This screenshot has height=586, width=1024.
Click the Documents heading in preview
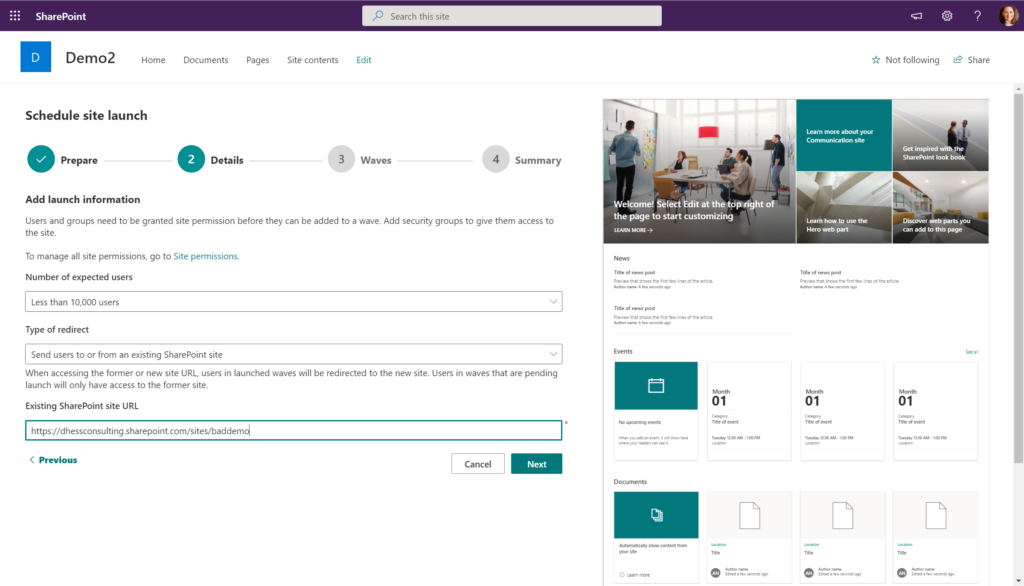pos(630,482)
